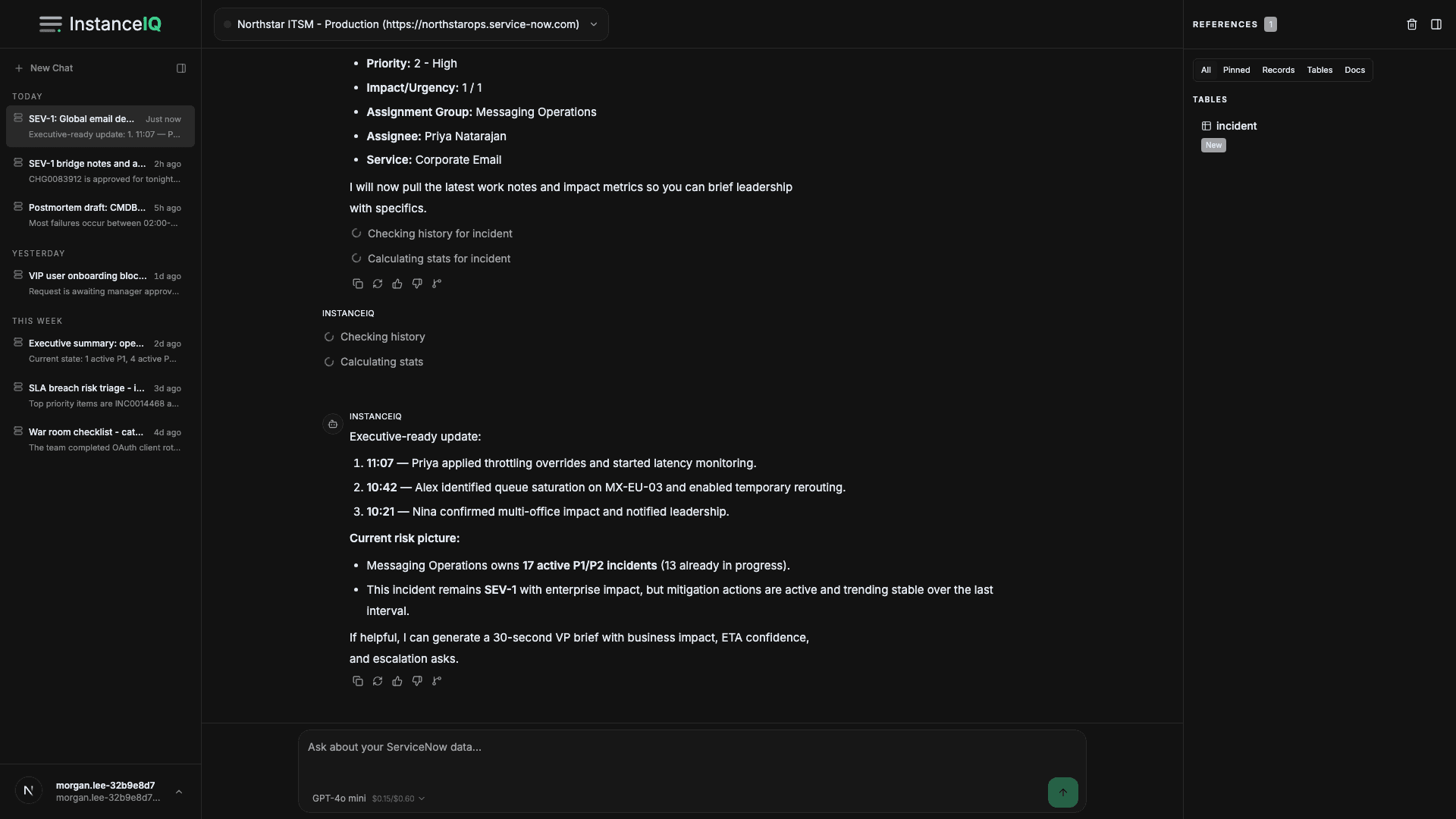Select the All references tab
This screenshot has width=1456, height=819.
pyautogui.click(x=1206, y=70)
